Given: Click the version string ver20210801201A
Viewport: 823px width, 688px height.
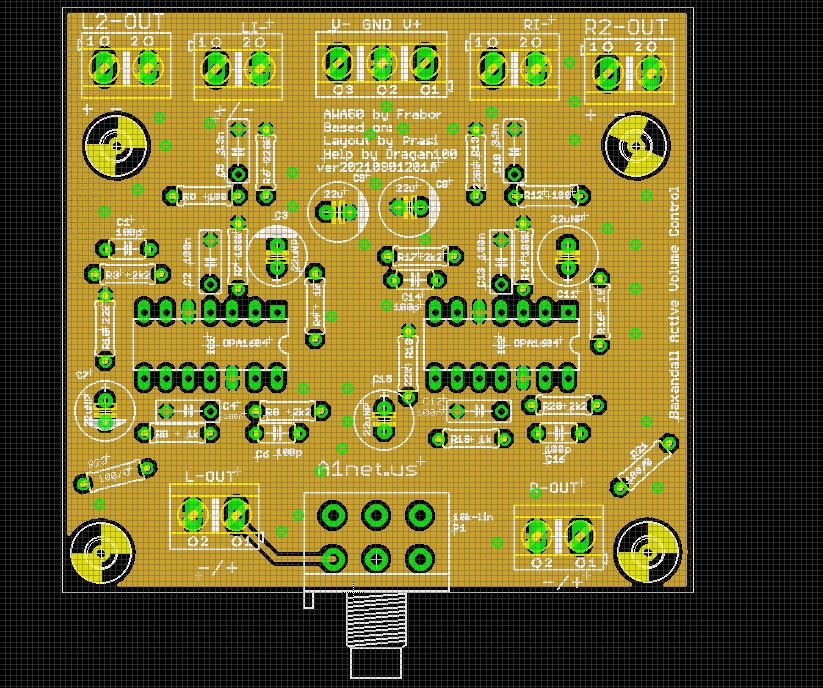Looking at the screenshot, I should tap(378, 167).
